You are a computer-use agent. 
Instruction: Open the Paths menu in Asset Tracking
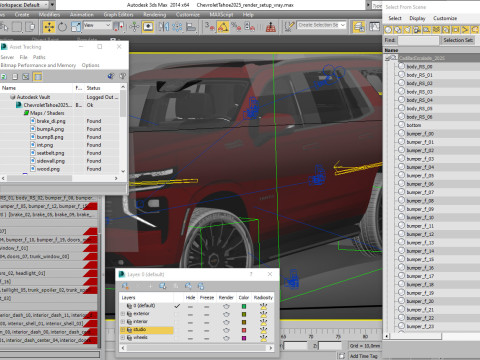tap(39, 57)
